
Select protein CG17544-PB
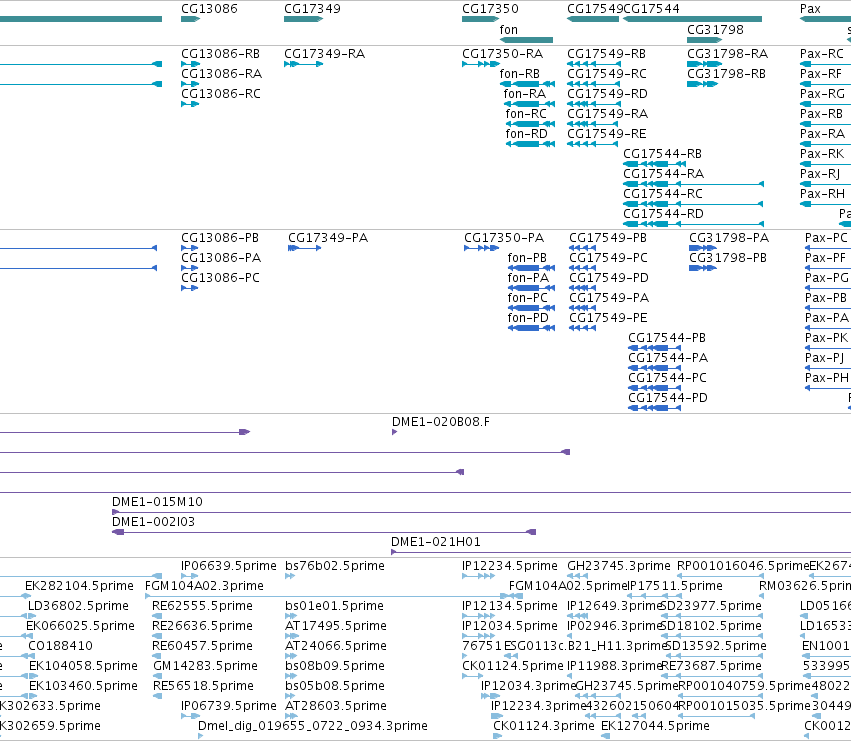click(667, 338)
